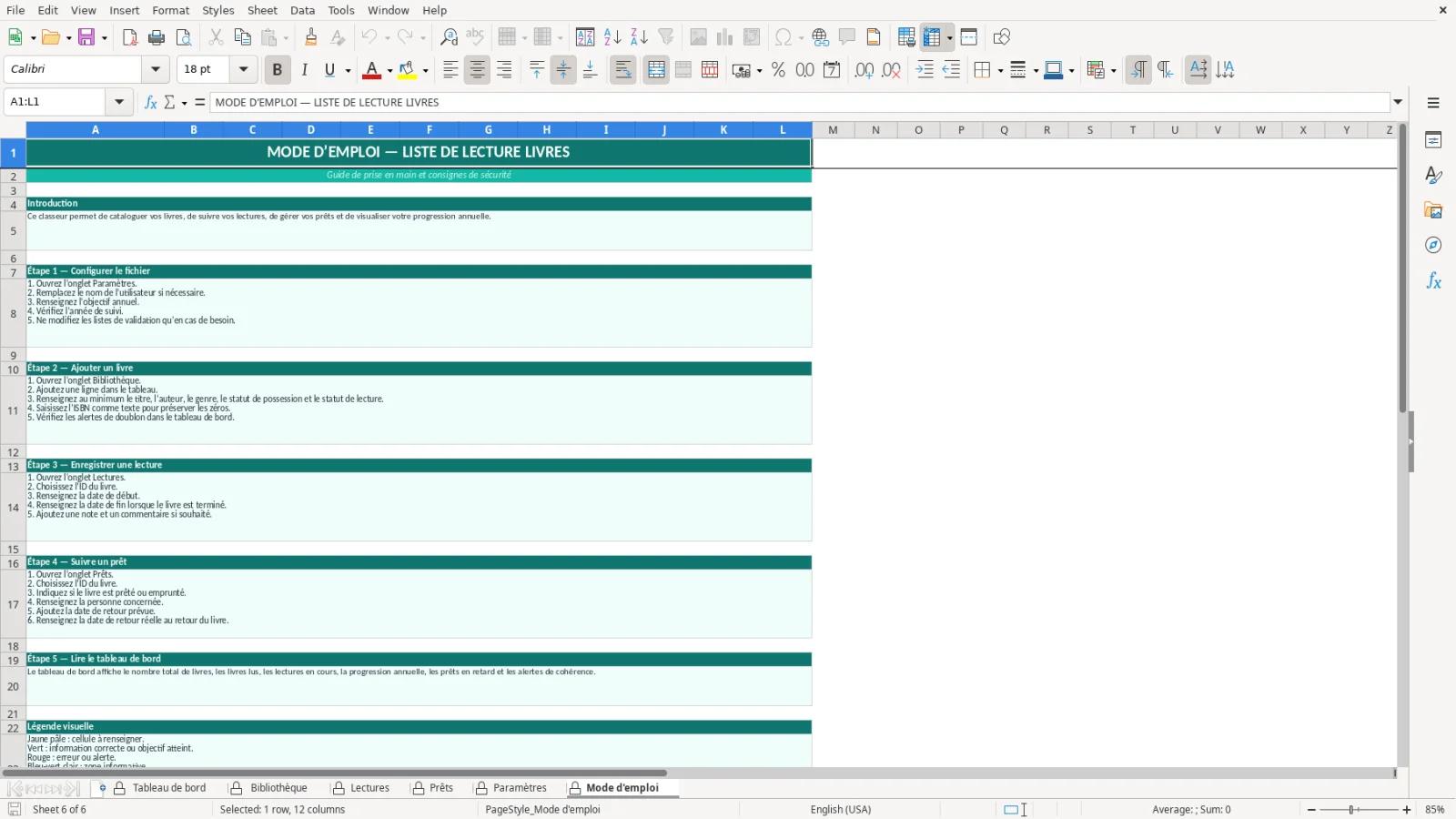Viewport: 1456px width, 819px height.
Task: Switch to the Tableau de bord sheet tab
Action: coord(169,788)
